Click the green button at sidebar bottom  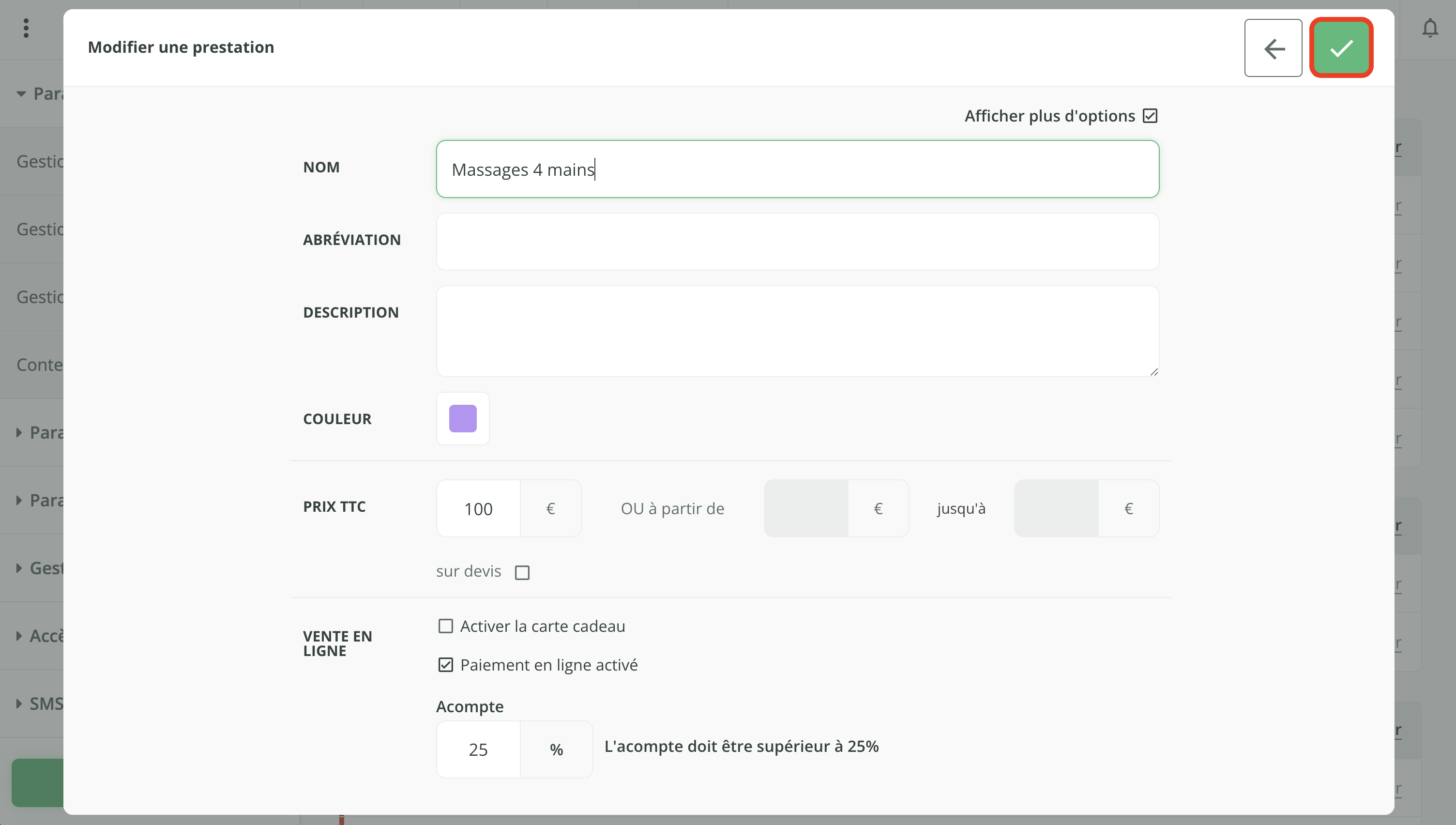[37, 782]
